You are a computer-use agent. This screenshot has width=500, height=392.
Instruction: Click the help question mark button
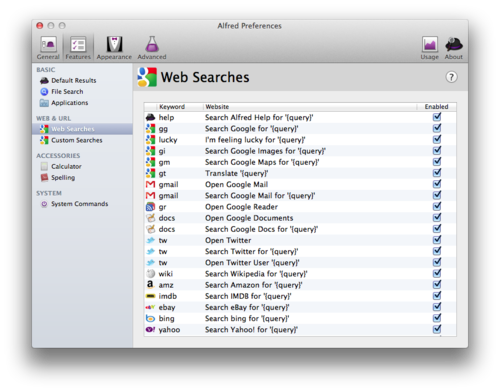[x=451, y=77]
